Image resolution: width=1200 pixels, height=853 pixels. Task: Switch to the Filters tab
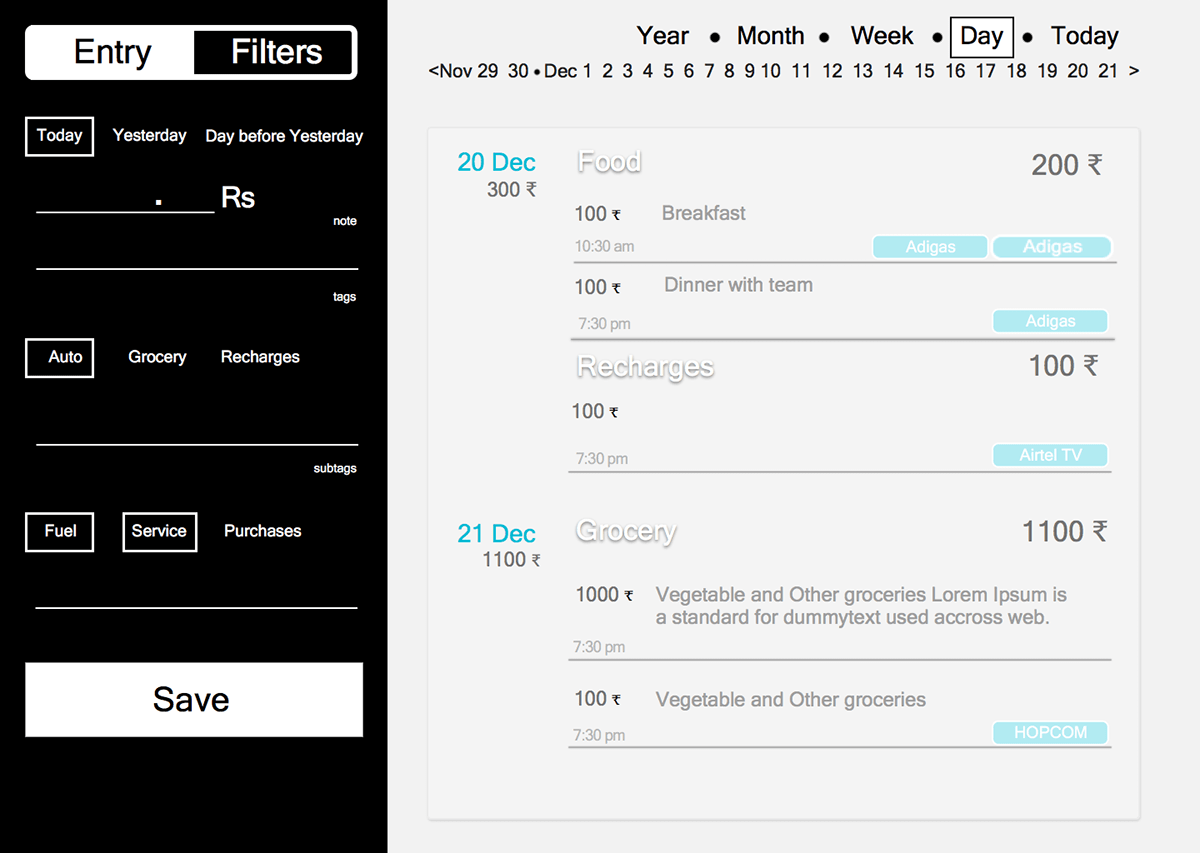275,52
